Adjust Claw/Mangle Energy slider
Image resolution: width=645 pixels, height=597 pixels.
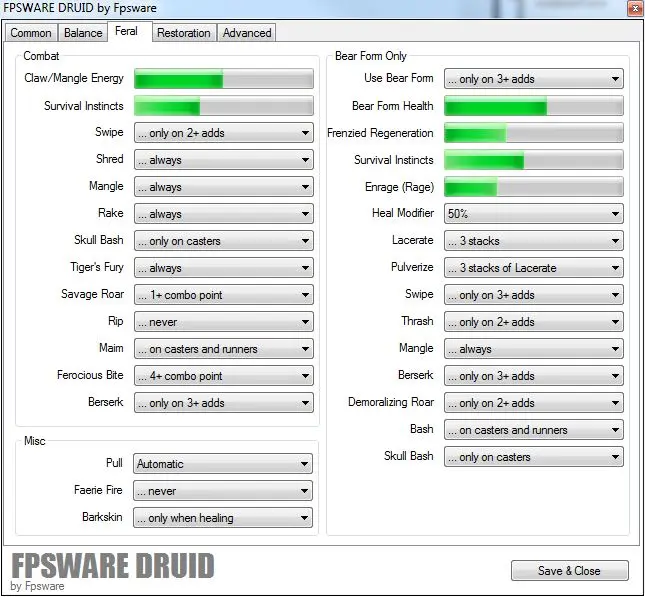tap(223, 79)
